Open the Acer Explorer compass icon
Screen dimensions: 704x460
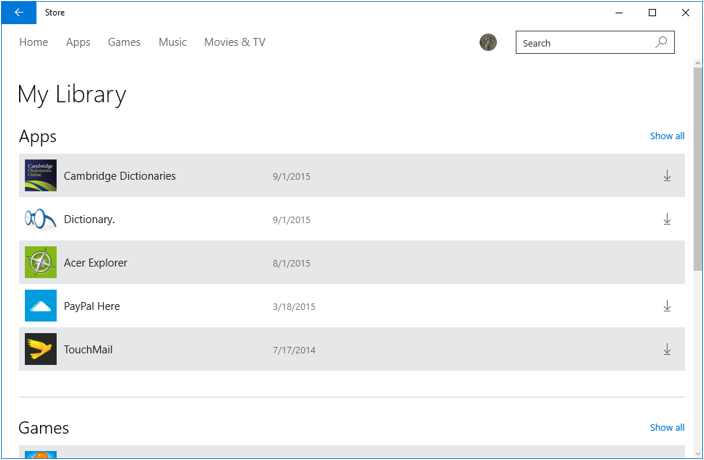tap(41, 262)
